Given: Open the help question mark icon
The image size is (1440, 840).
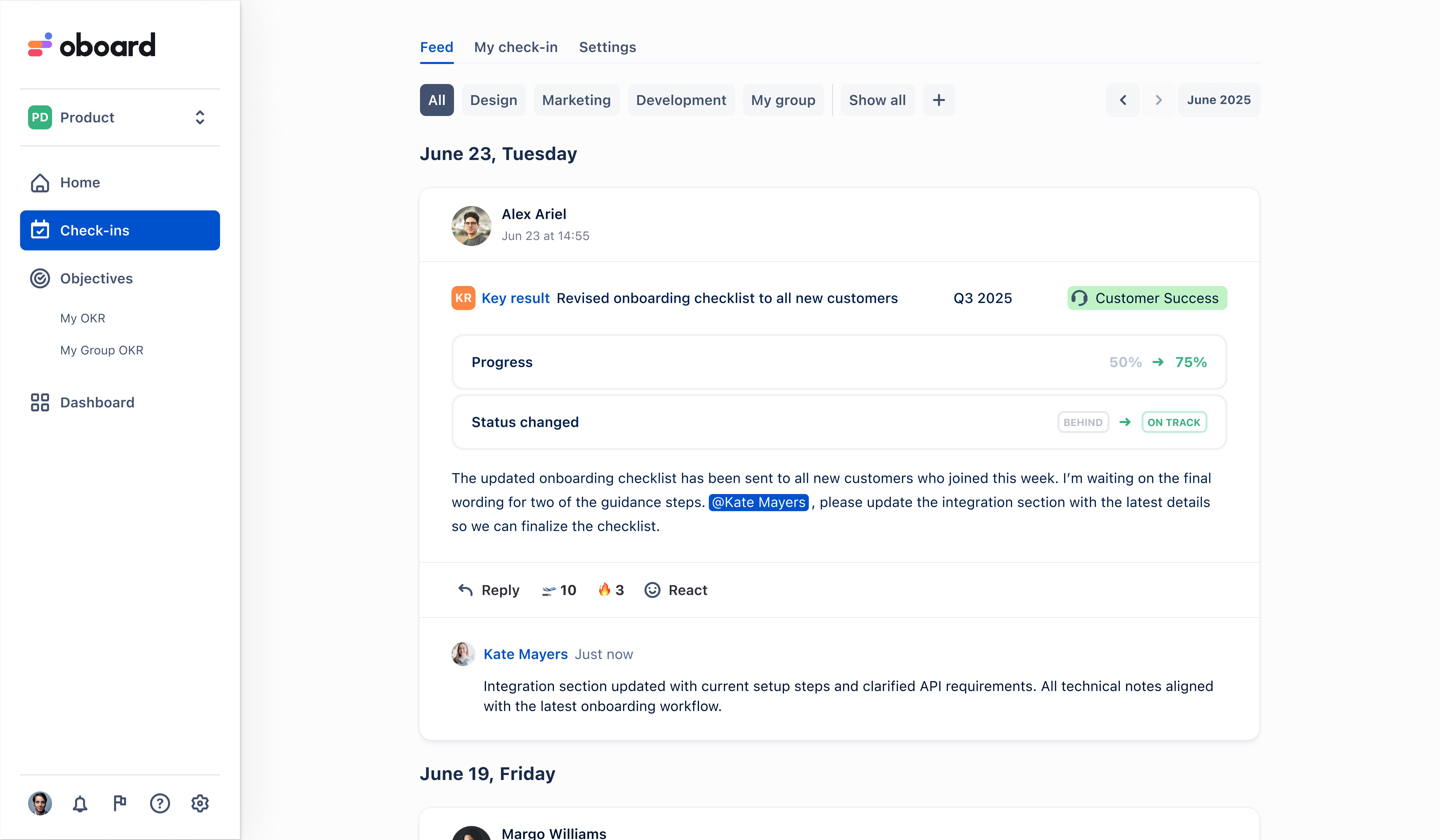Looking at the screenshot, I should click(x=159, y=803).
